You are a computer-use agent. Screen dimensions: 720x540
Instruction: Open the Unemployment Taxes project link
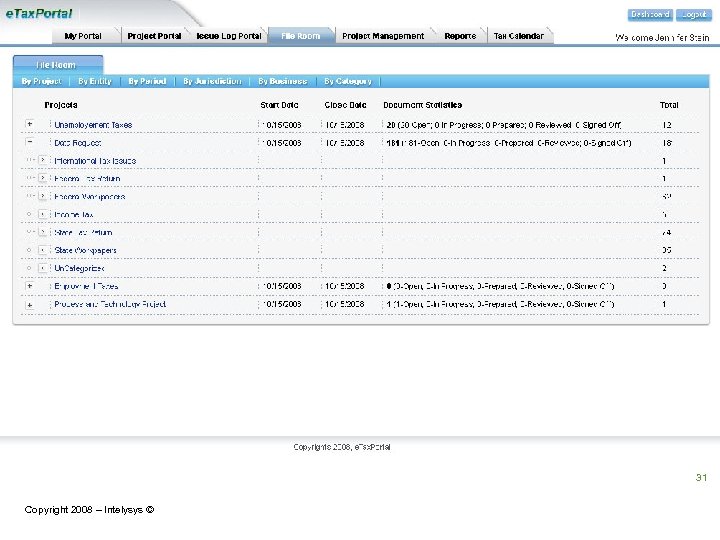[x=93, y=125]
